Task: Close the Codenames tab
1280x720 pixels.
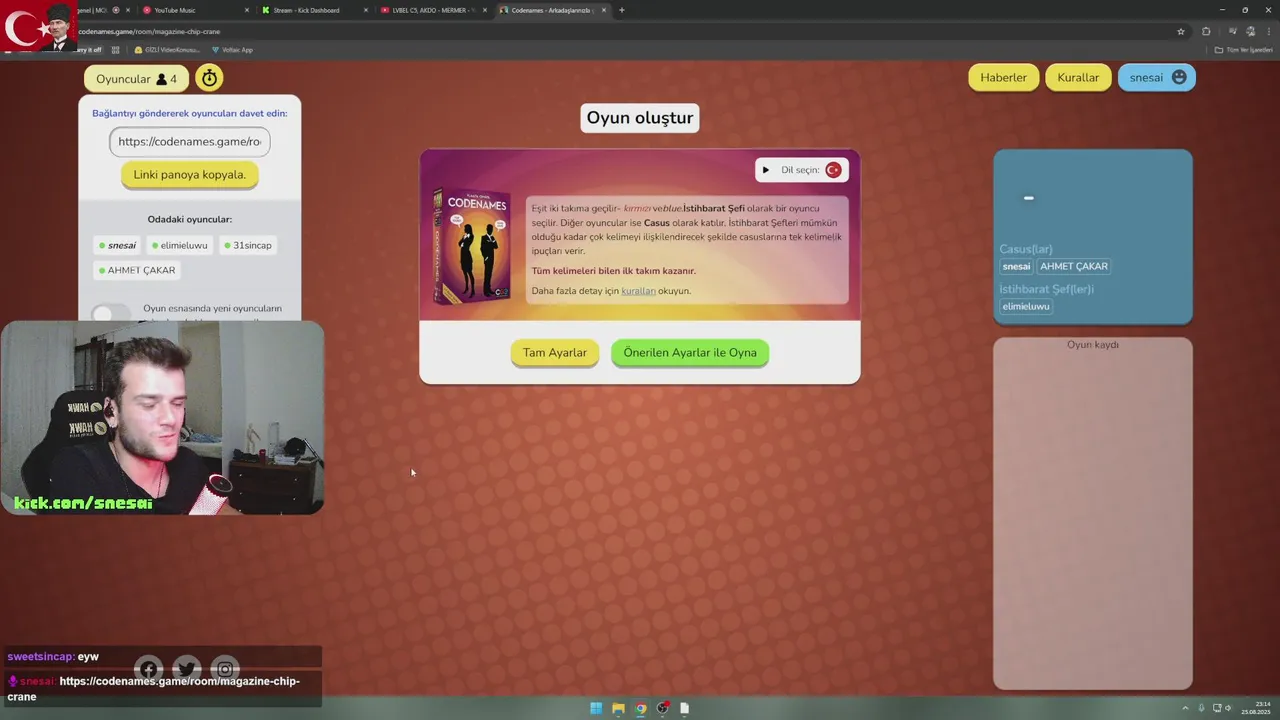Action: pyautogui.click(x=604, y=10)
